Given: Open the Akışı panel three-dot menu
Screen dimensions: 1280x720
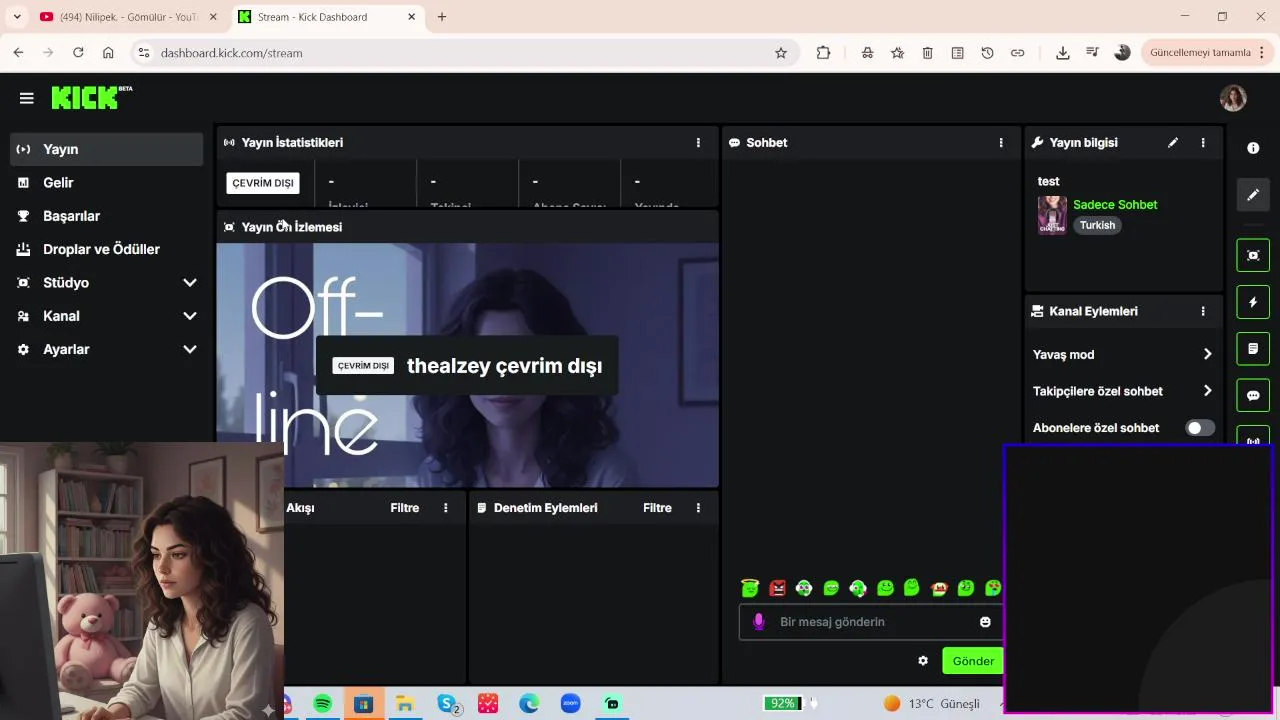Looking at the screenshot, I should point(446,508).
